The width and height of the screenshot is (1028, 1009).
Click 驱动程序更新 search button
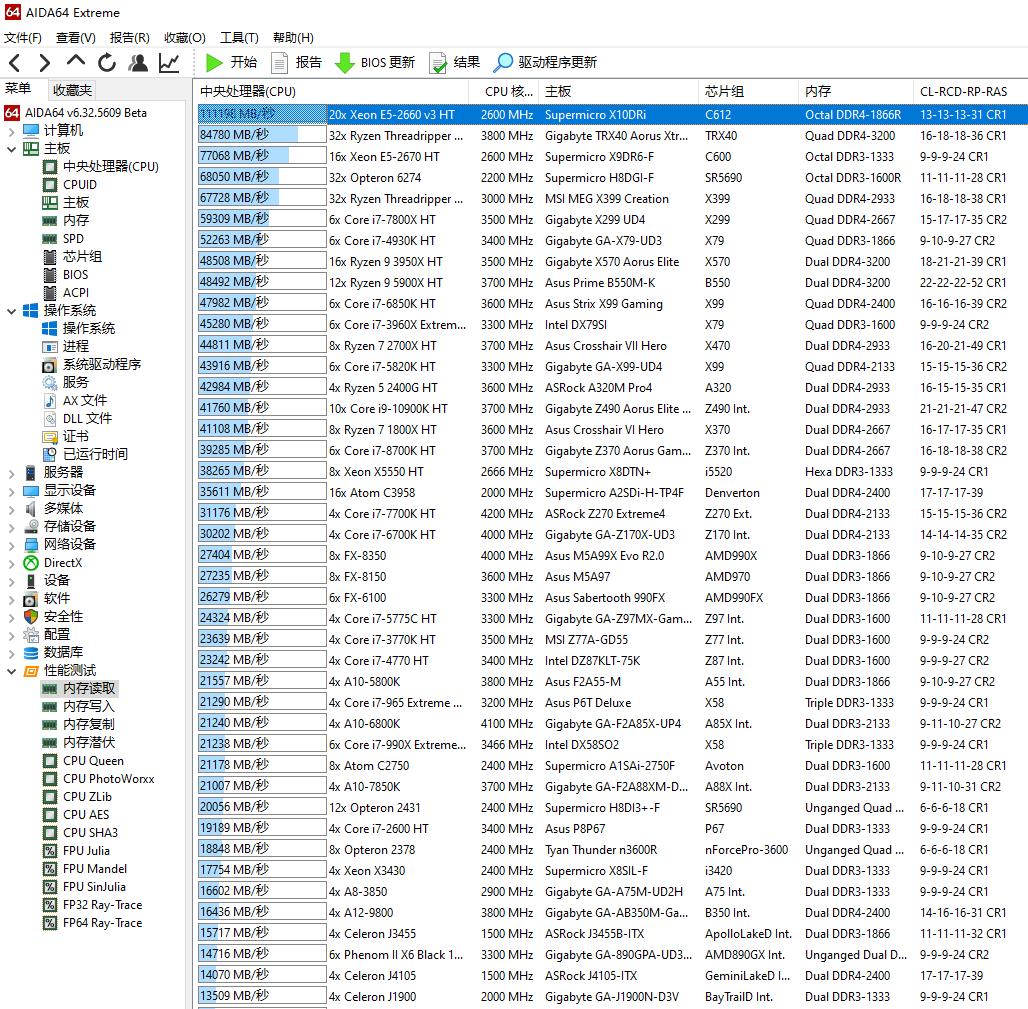[545, 62]
